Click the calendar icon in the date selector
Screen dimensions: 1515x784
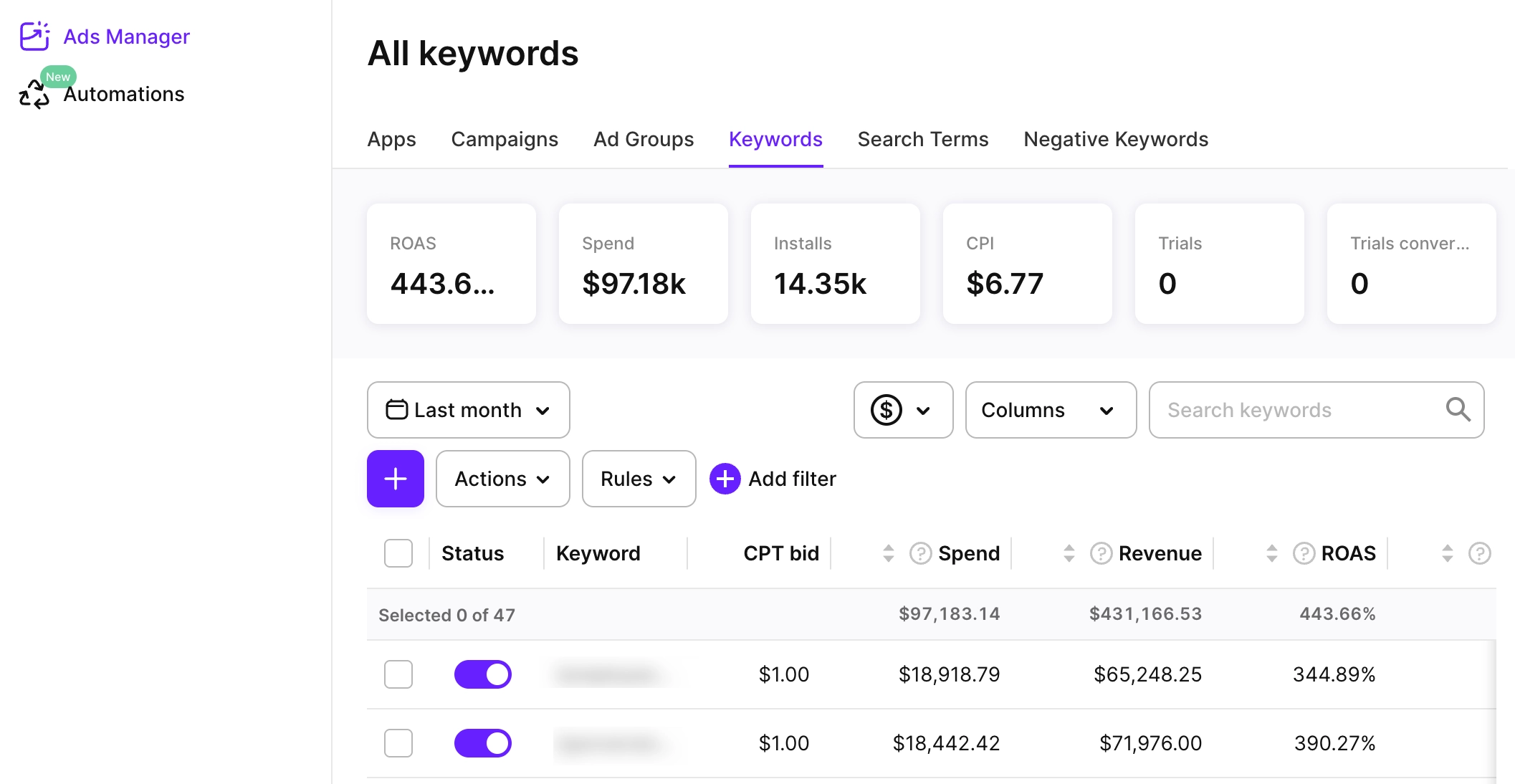coord(397,409)
